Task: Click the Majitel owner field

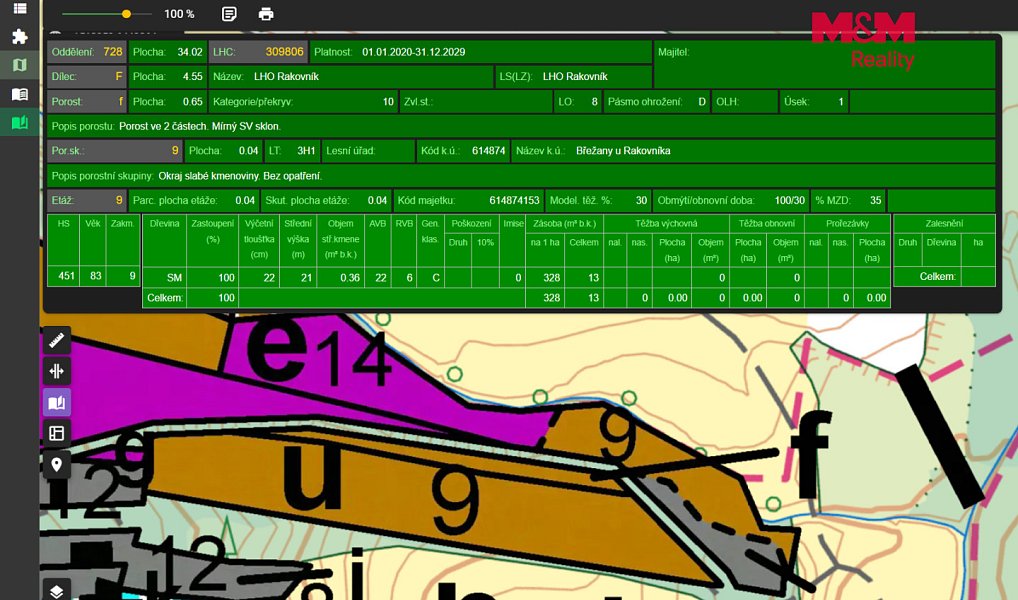Action: 825,64
